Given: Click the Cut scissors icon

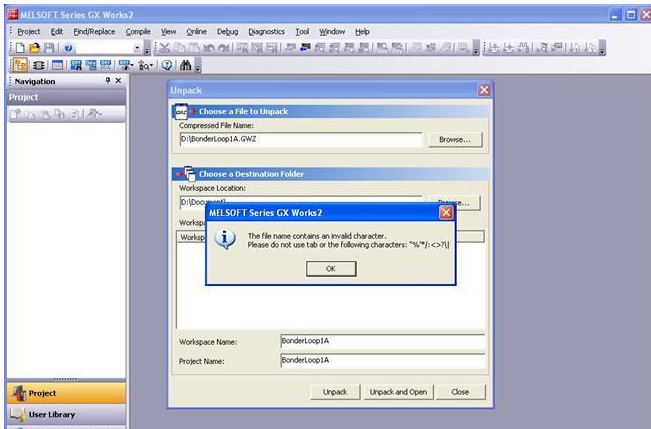Looking at the screenshot, I should [x=164, y=48].
